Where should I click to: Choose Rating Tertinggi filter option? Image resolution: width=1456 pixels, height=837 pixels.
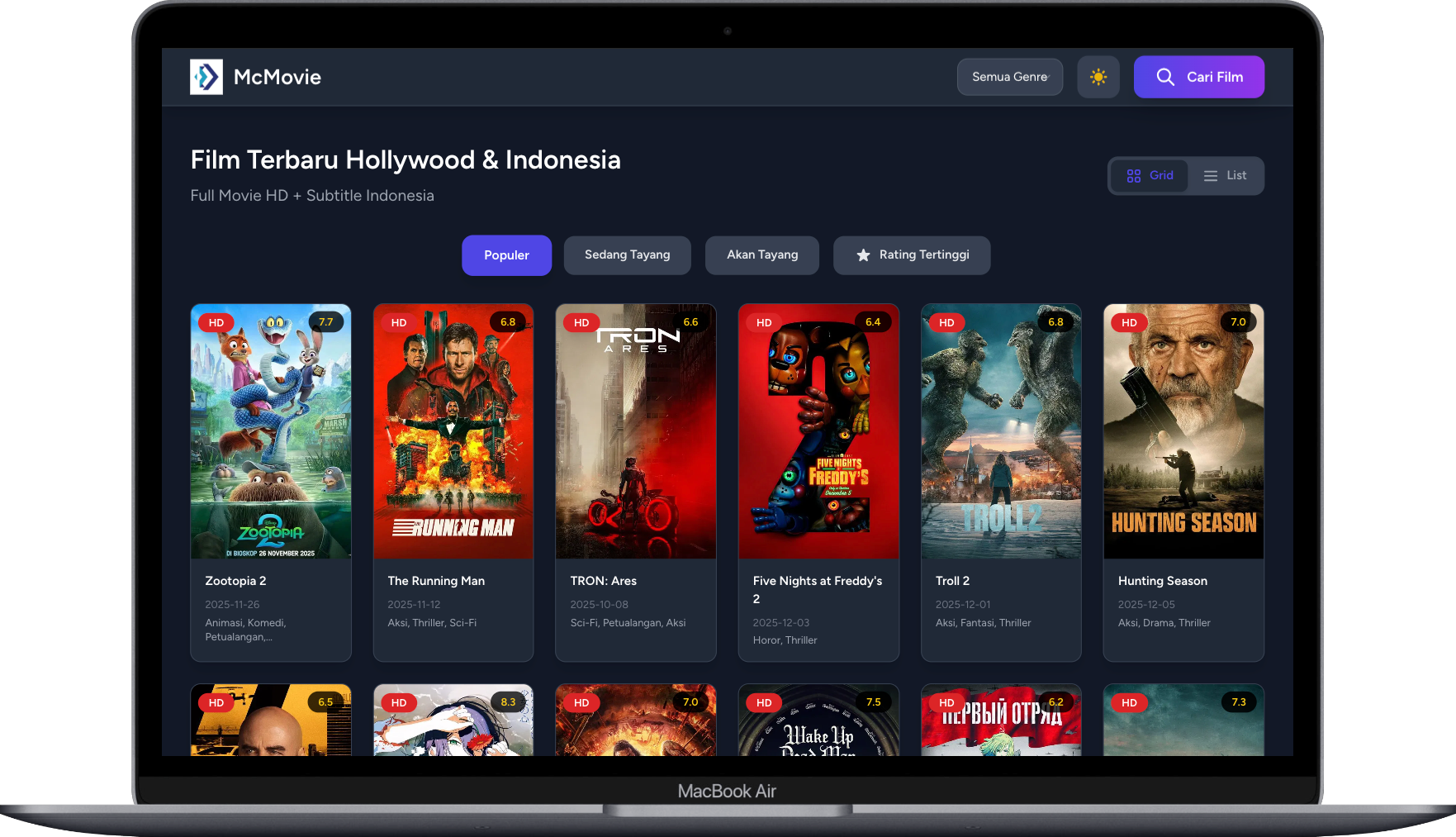pyautogui.click(x=912, y=255)
